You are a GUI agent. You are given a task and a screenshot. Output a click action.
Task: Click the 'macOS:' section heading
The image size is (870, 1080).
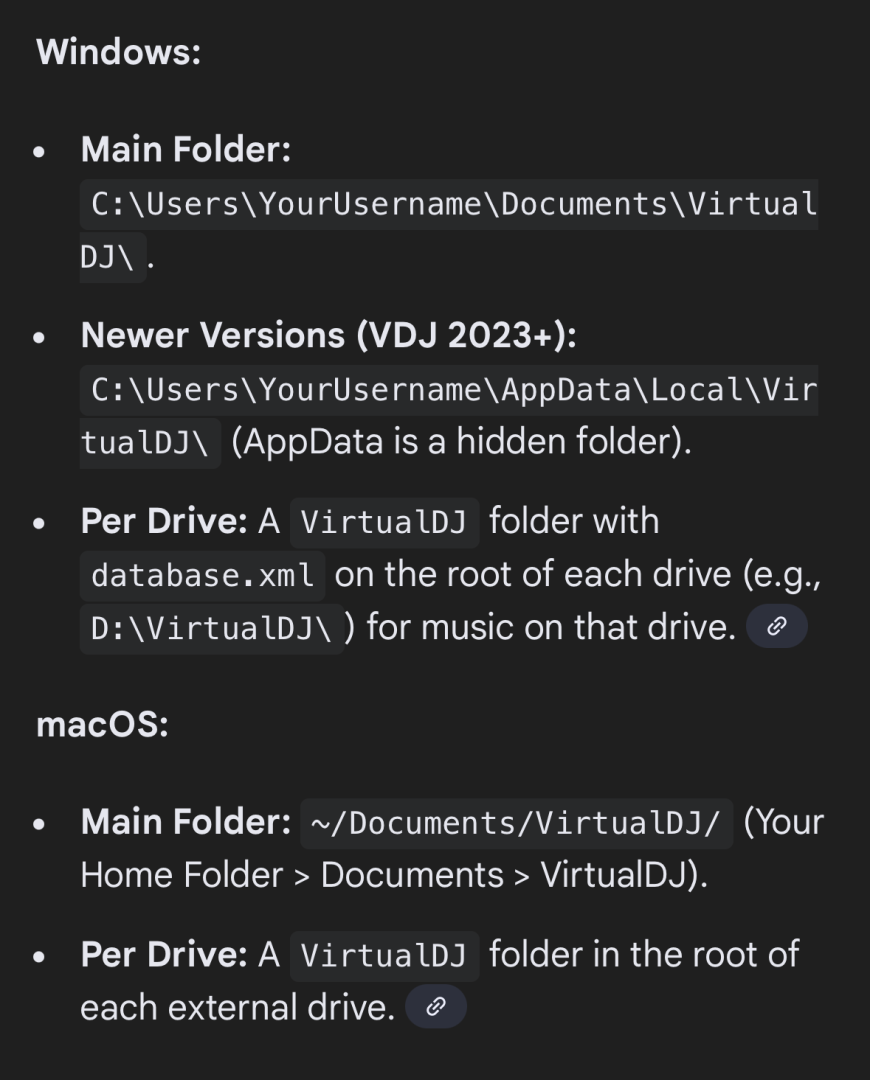point(102,724)
